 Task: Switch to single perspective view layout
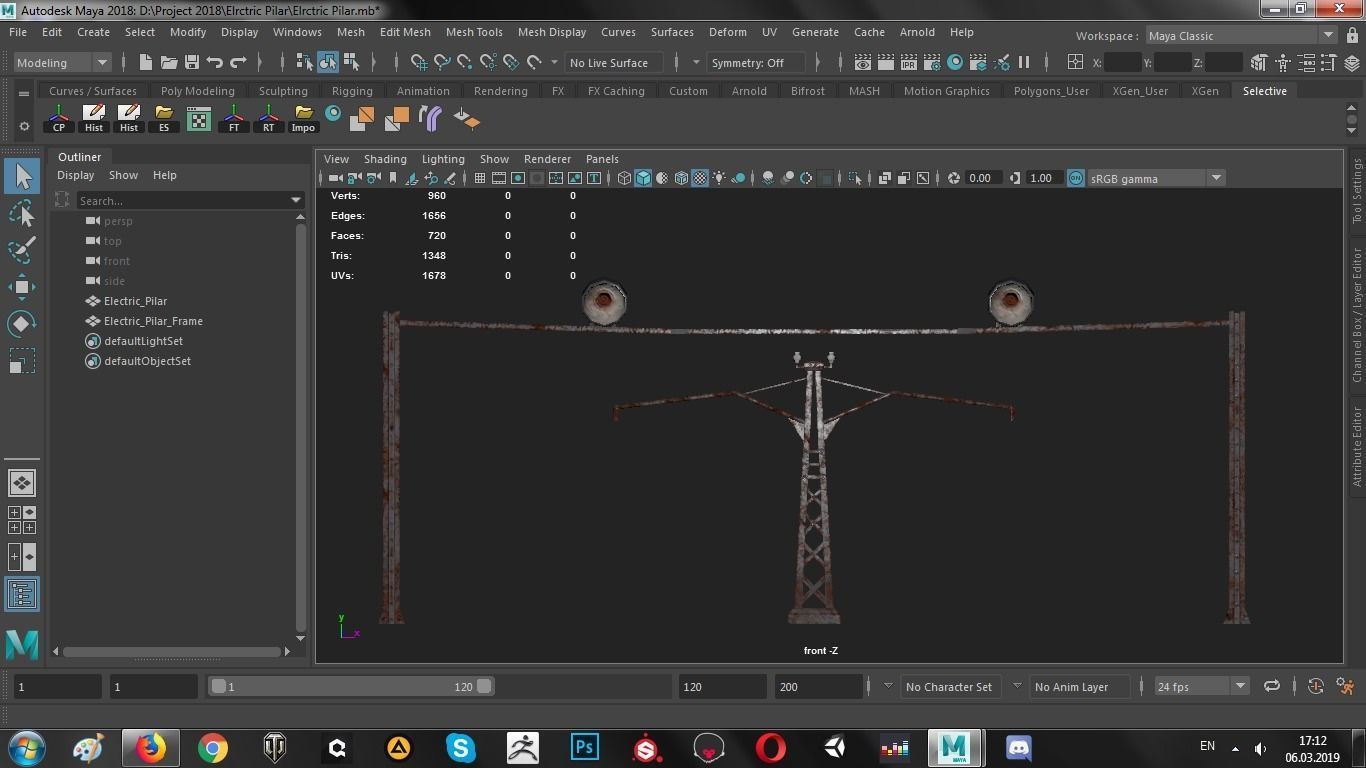pos(22,483)
